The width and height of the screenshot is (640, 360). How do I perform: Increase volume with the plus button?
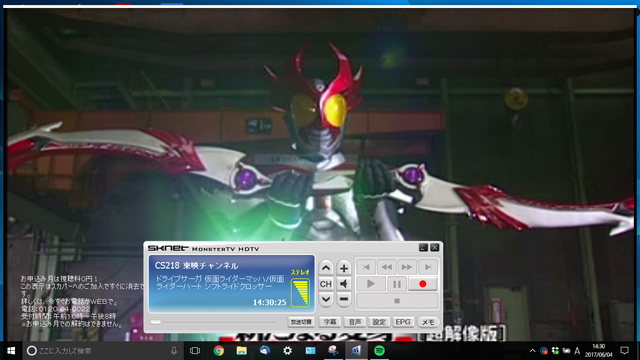tap(344, 268)
